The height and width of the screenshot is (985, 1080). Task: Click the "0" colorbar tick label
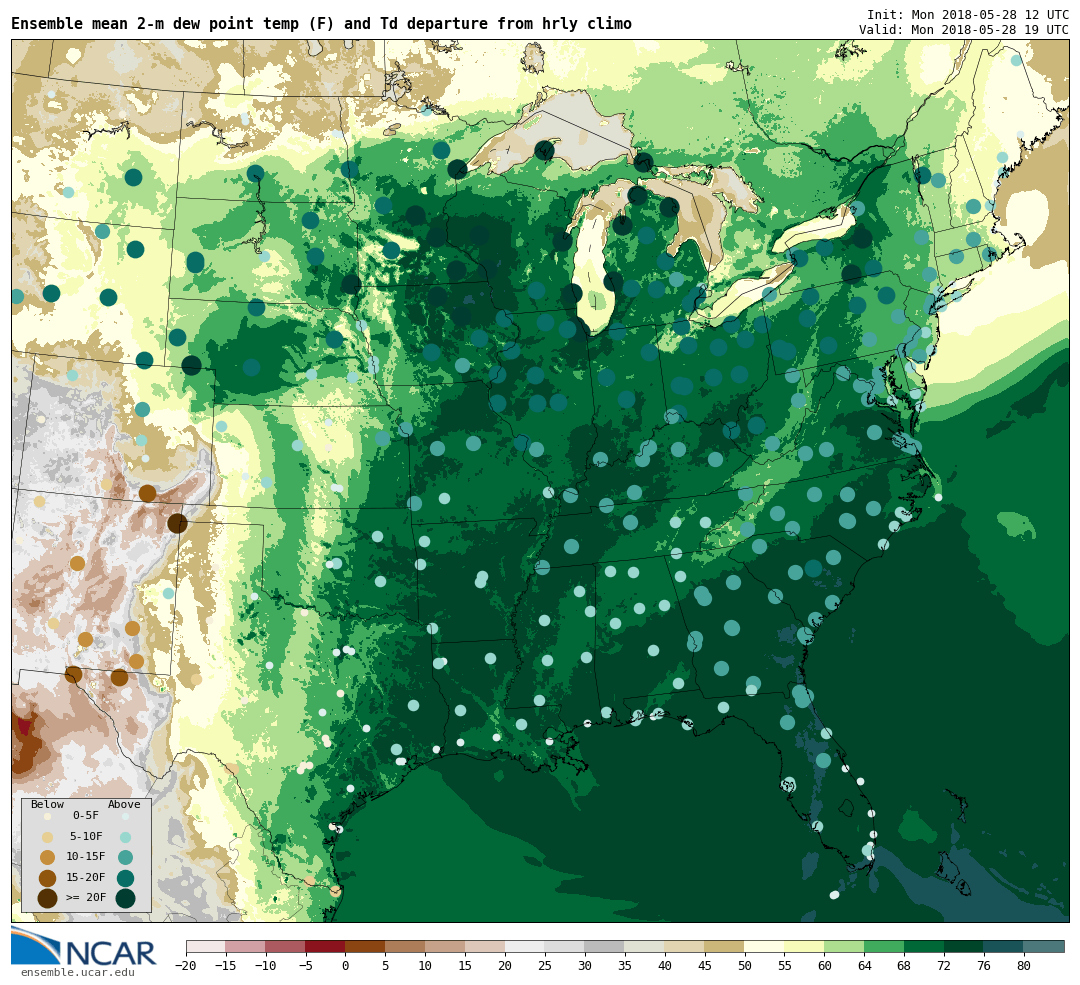tap(346, 966)
